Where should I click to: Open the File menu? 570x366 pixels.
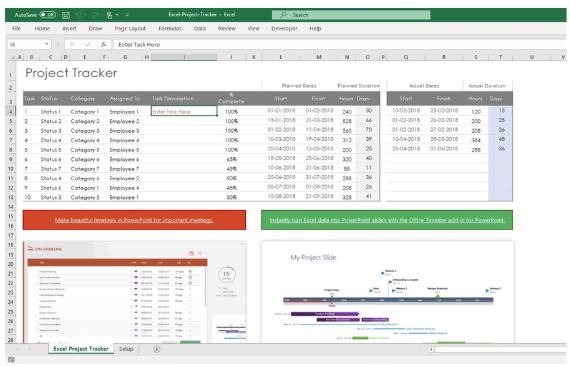pos(16,28)
